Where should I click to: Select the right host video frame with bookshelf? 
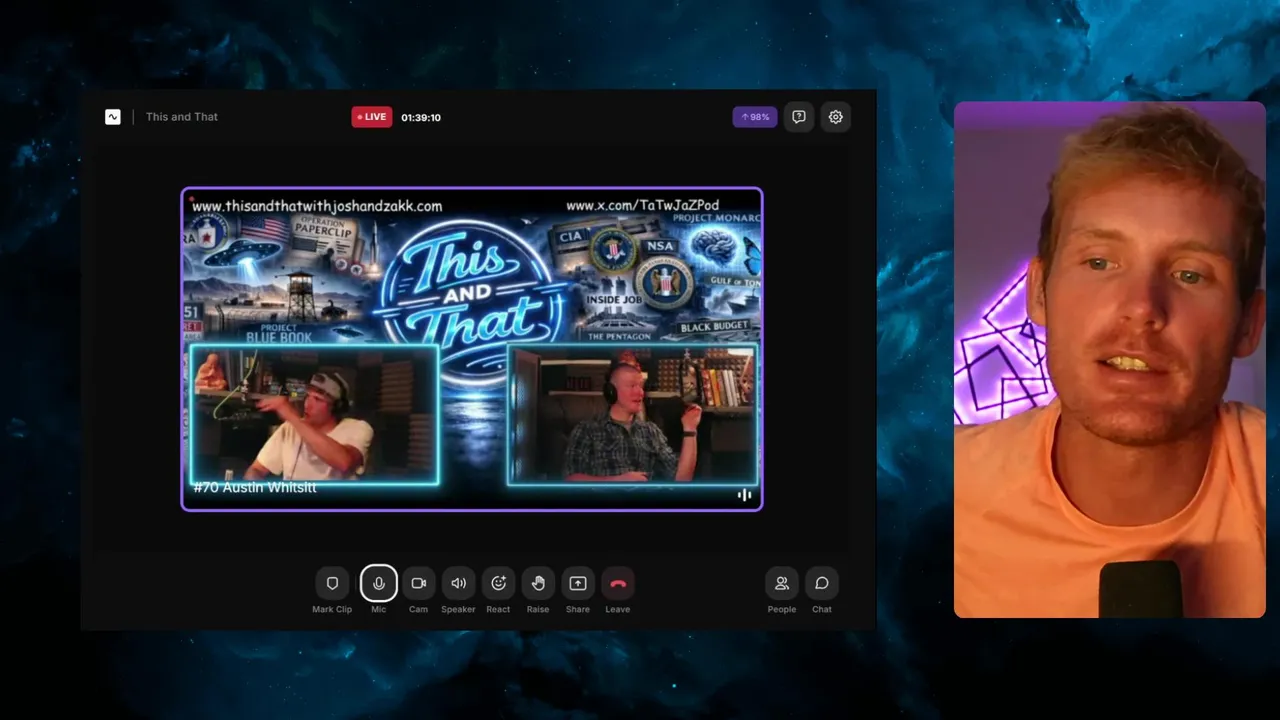coord(632,414)
